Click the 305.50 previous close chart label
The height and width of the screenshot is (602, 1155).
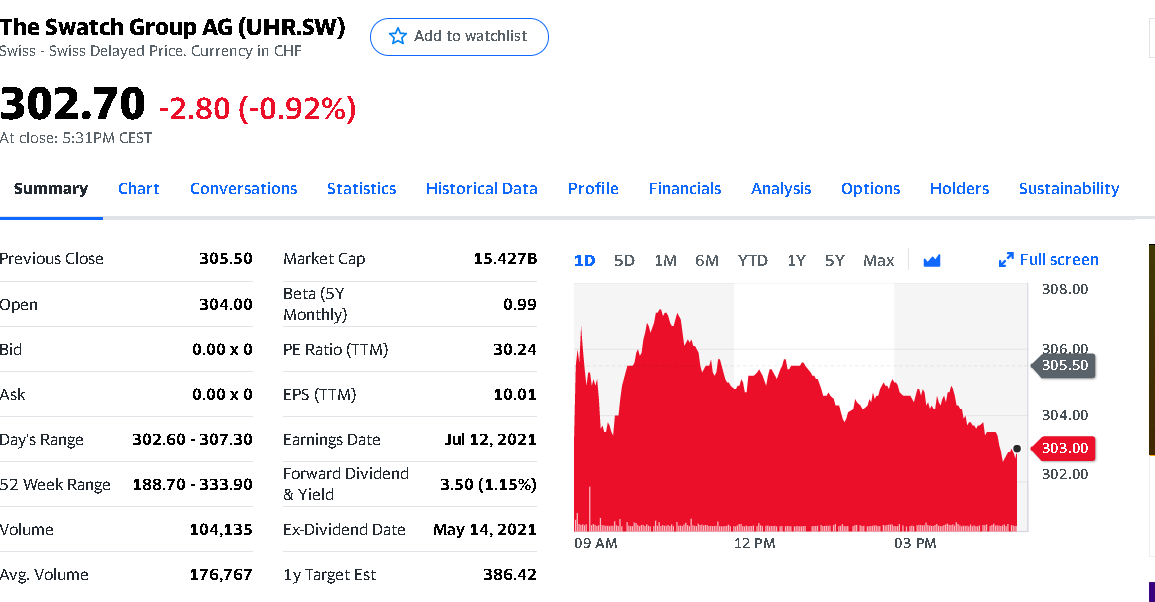click(1062, 365)
